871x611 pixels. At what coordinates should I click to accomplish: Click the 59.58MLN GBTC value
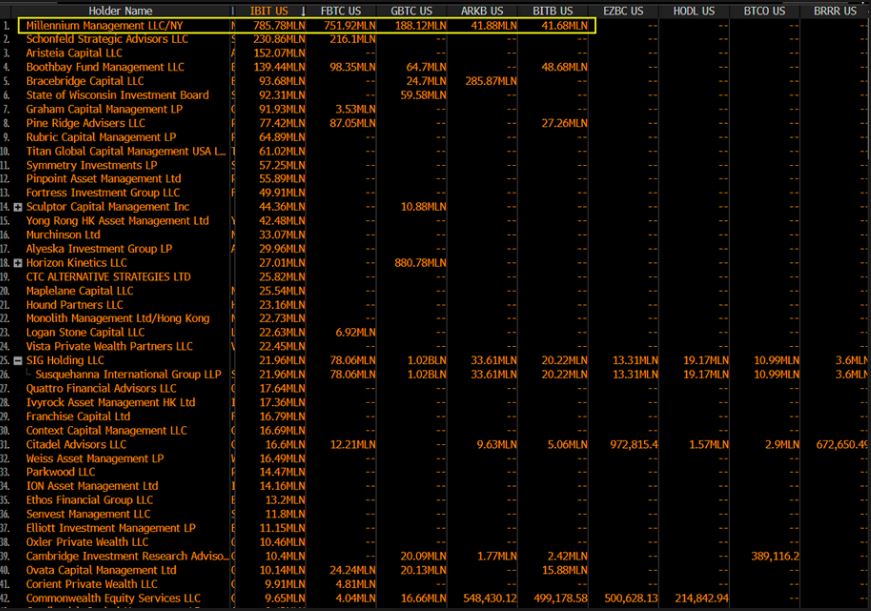click(x=423, y=95)
